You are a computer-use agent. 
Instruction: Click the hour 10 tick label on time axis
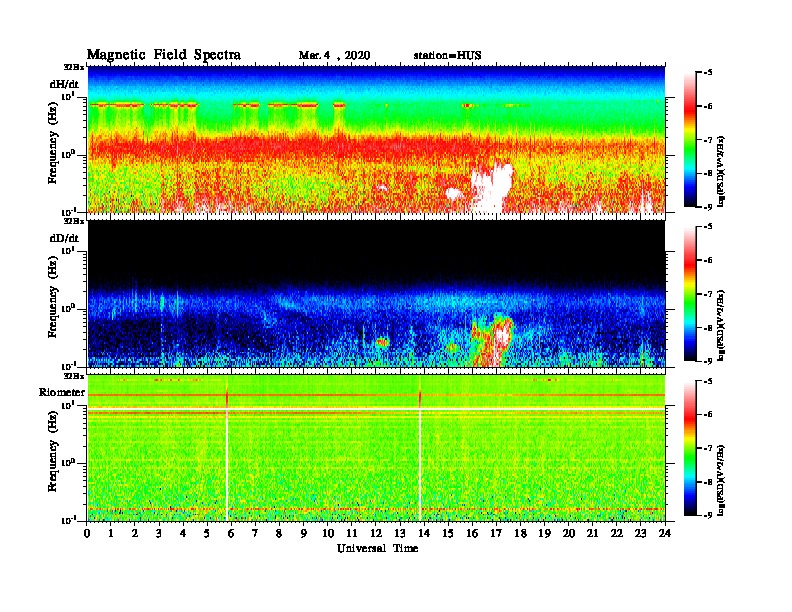tap(328, 533)
